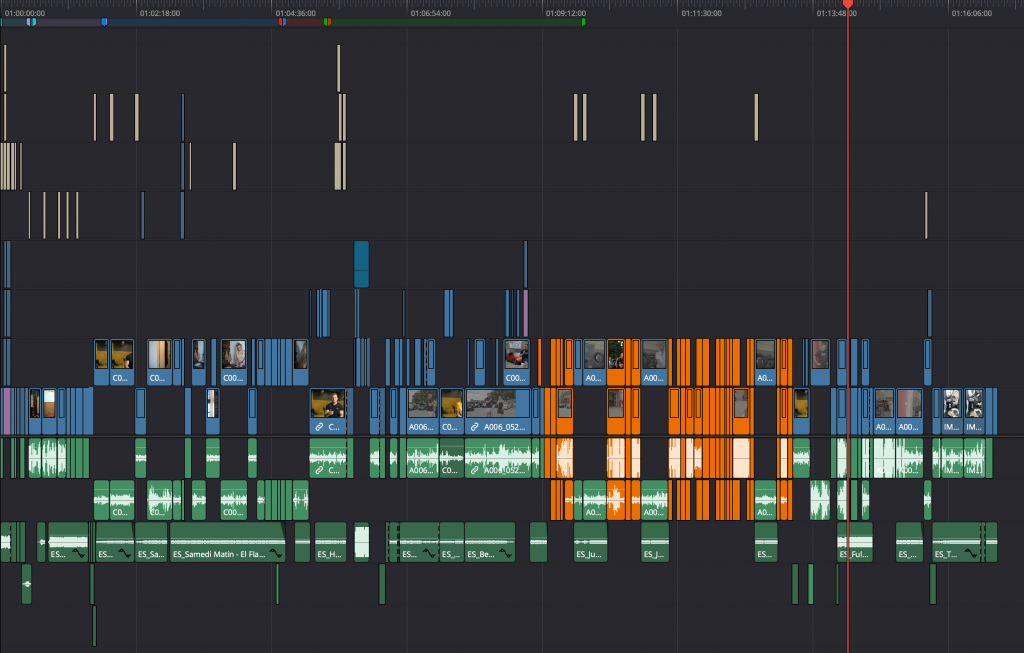Select the blue marker near 01:02:18:00
Image resolution: width=1024 pixels, height=653 pixels.
(x=104, y=22)
